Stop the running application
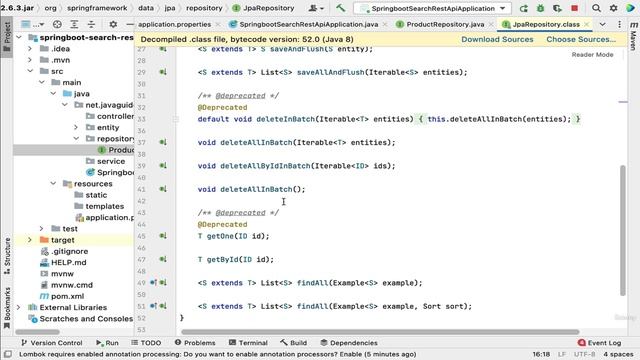This screenshot has height=360, width=640. 574,8
